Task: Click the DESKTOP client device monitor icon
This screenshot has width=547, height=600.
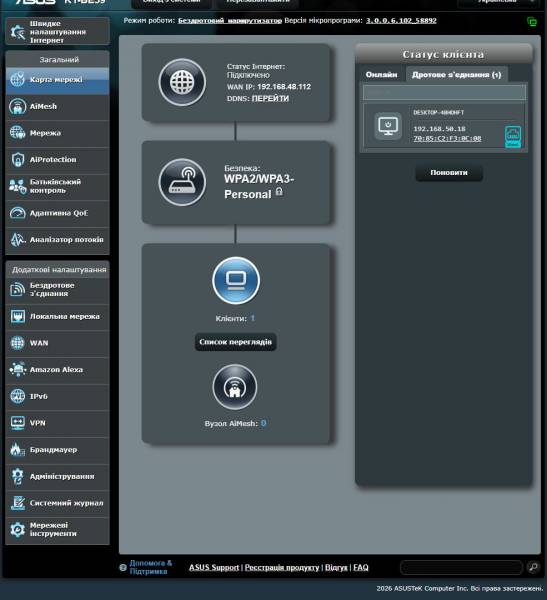Action: point(388,126)
